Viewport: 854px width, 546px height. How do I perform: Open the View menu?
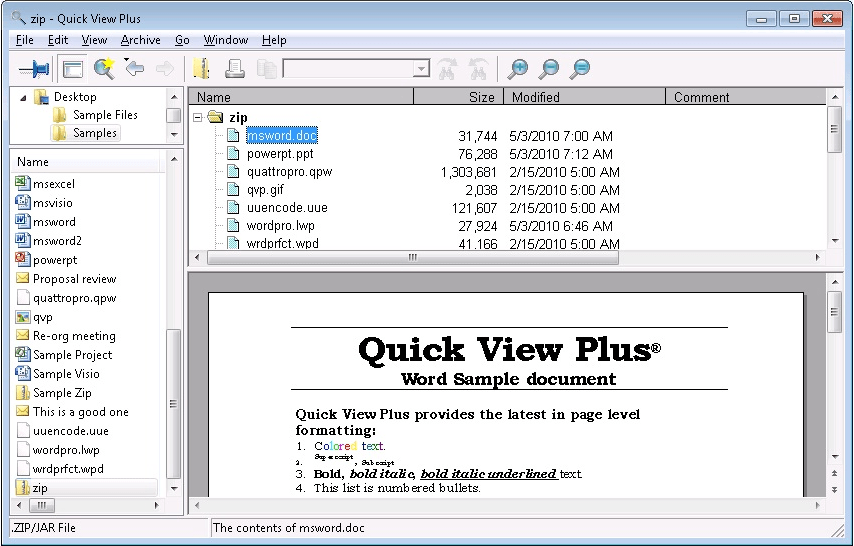point(94,40)
